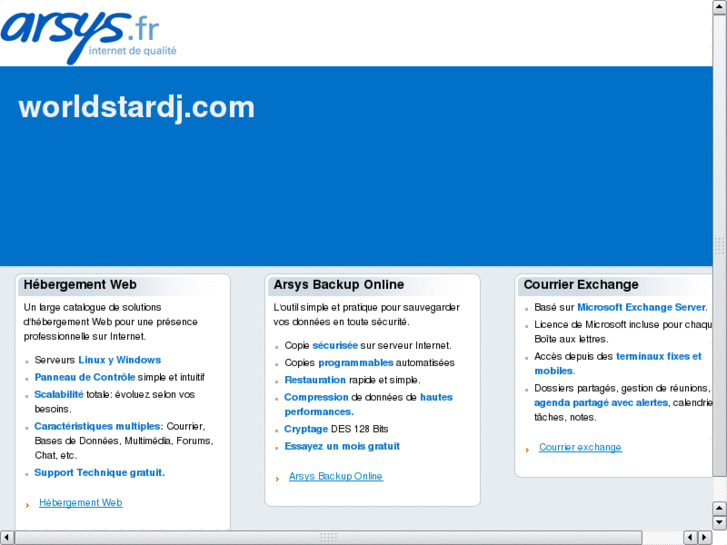Click the Hébergement Web card title
The height and width of the screenshot is (545, 727).
(80, 284)
